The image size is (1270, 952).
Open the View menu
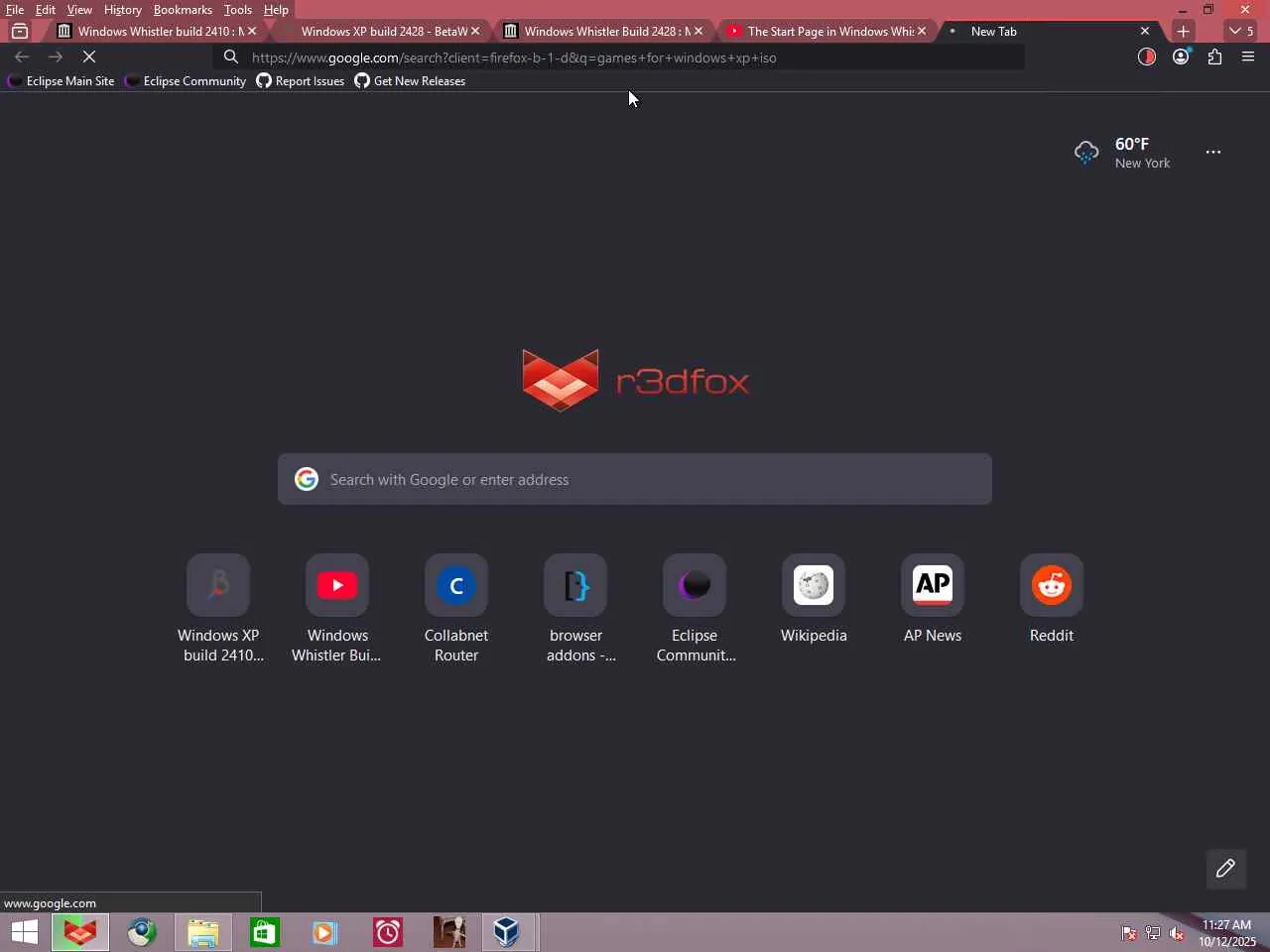click(79, 10)
